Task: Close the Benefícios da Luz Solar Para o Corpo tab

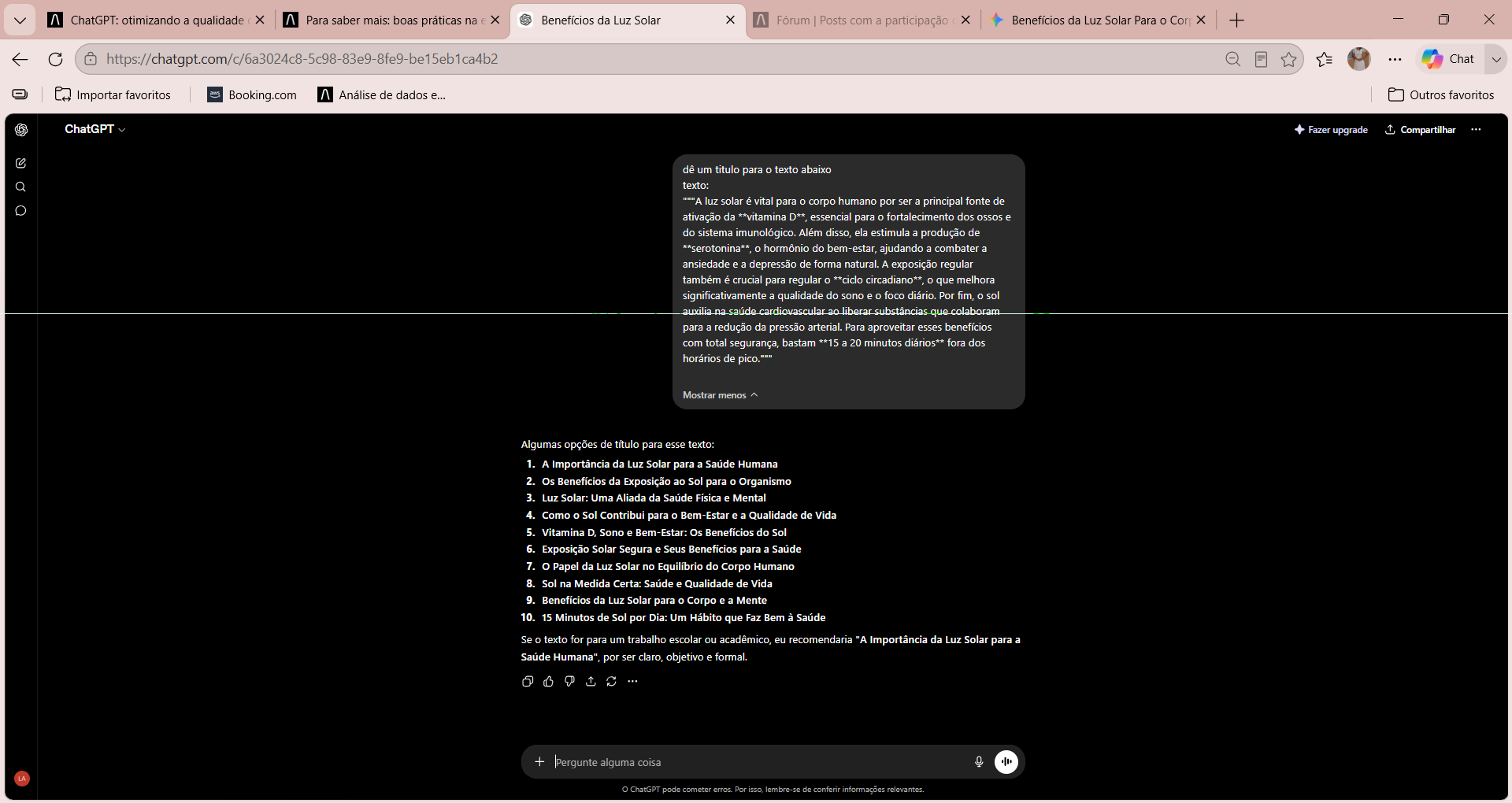Action: point(1201,20)
